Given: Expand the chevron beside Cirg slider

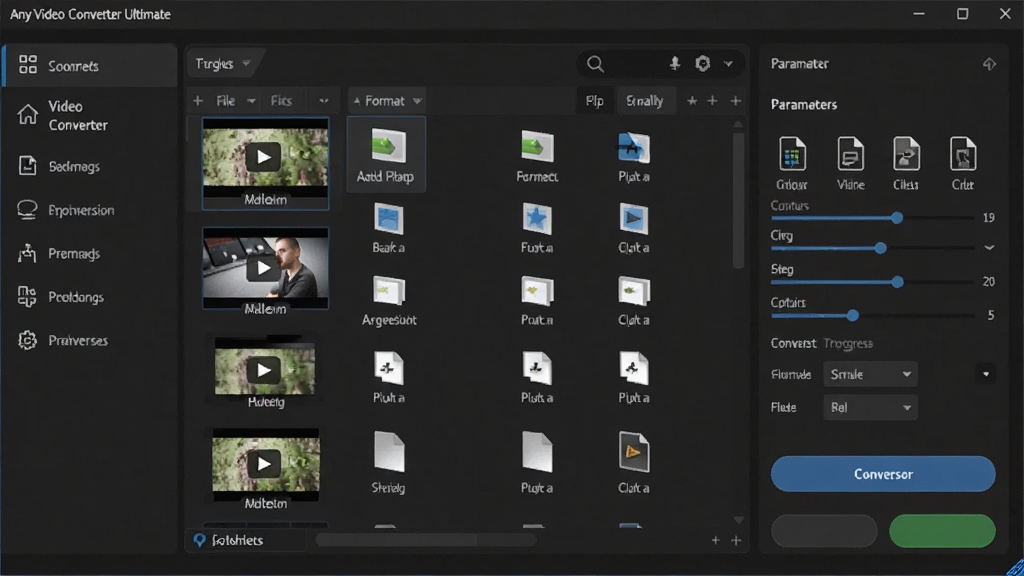Looking at the screenshot, I should tap(989, 248).
